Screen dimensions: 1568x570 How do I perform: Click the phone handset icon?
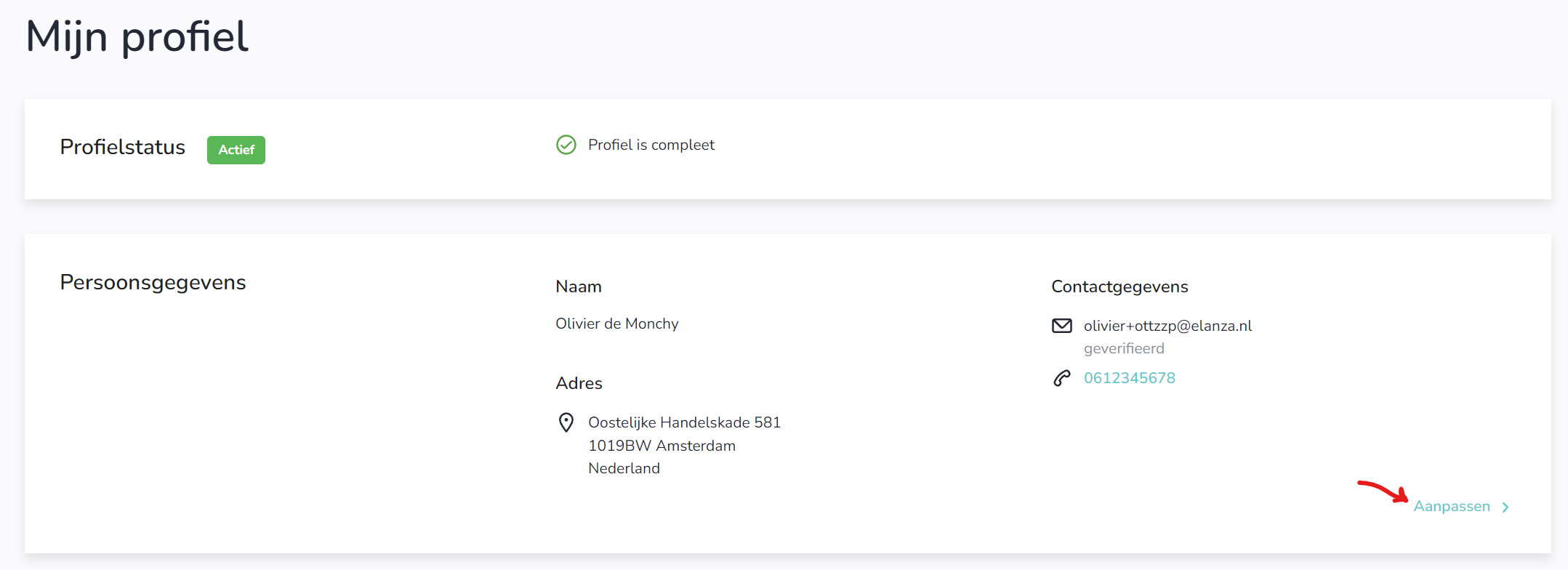[x=1062, y=378]
